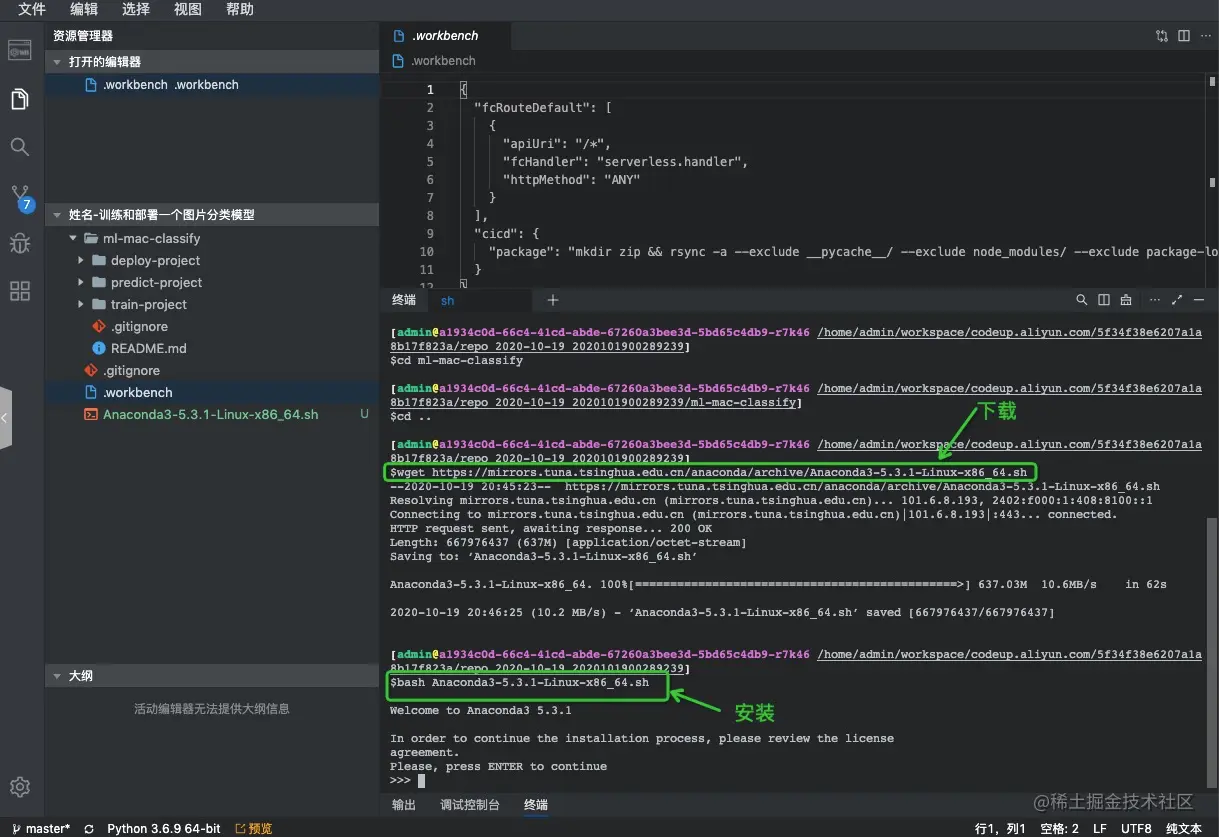This screenshot has height=837, width=1219.
Task: Select Python 3.6.9 64-bit interpreter in status bar
Action: point(164,829)
